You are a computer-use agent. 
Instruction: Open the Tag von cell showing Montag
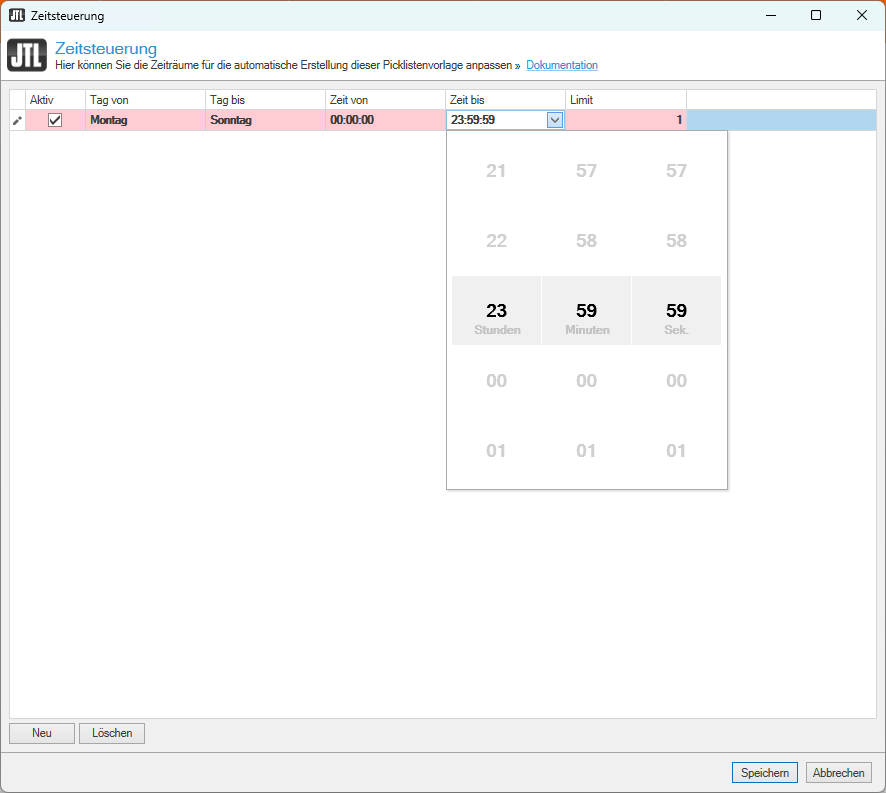(145, 120)
